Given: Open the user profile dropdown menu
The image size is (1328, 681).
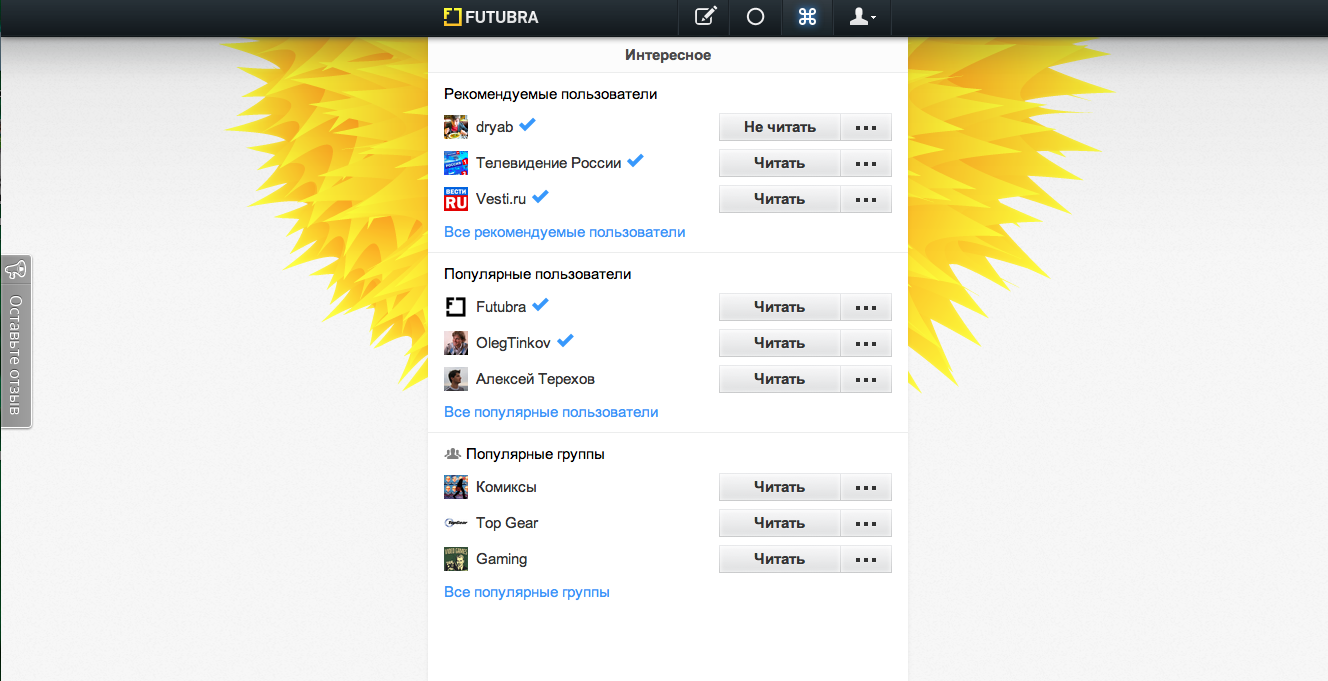Looking at the screenshot, I should 862,17.
